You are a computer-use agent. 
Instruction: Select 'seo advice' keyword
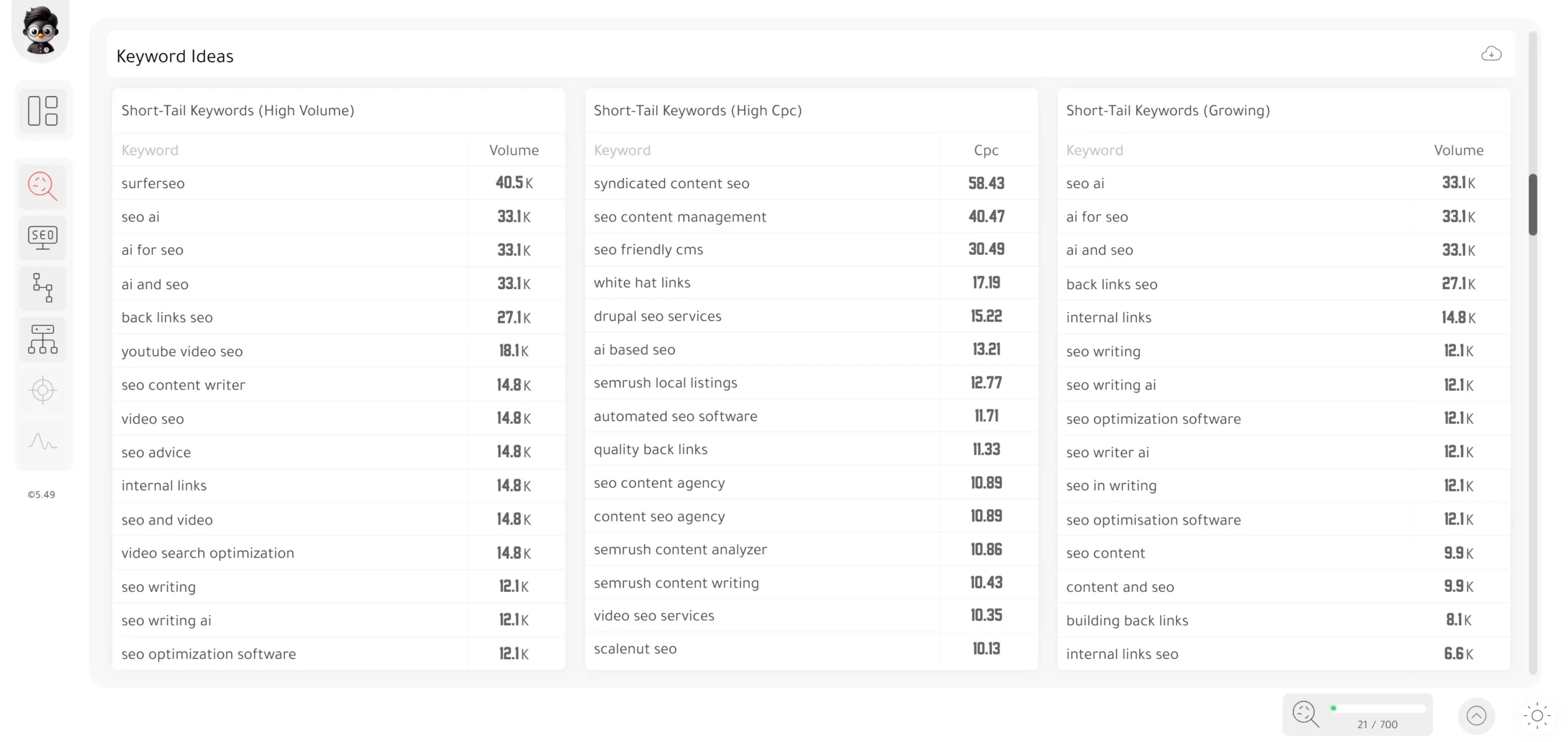point(156,452)
